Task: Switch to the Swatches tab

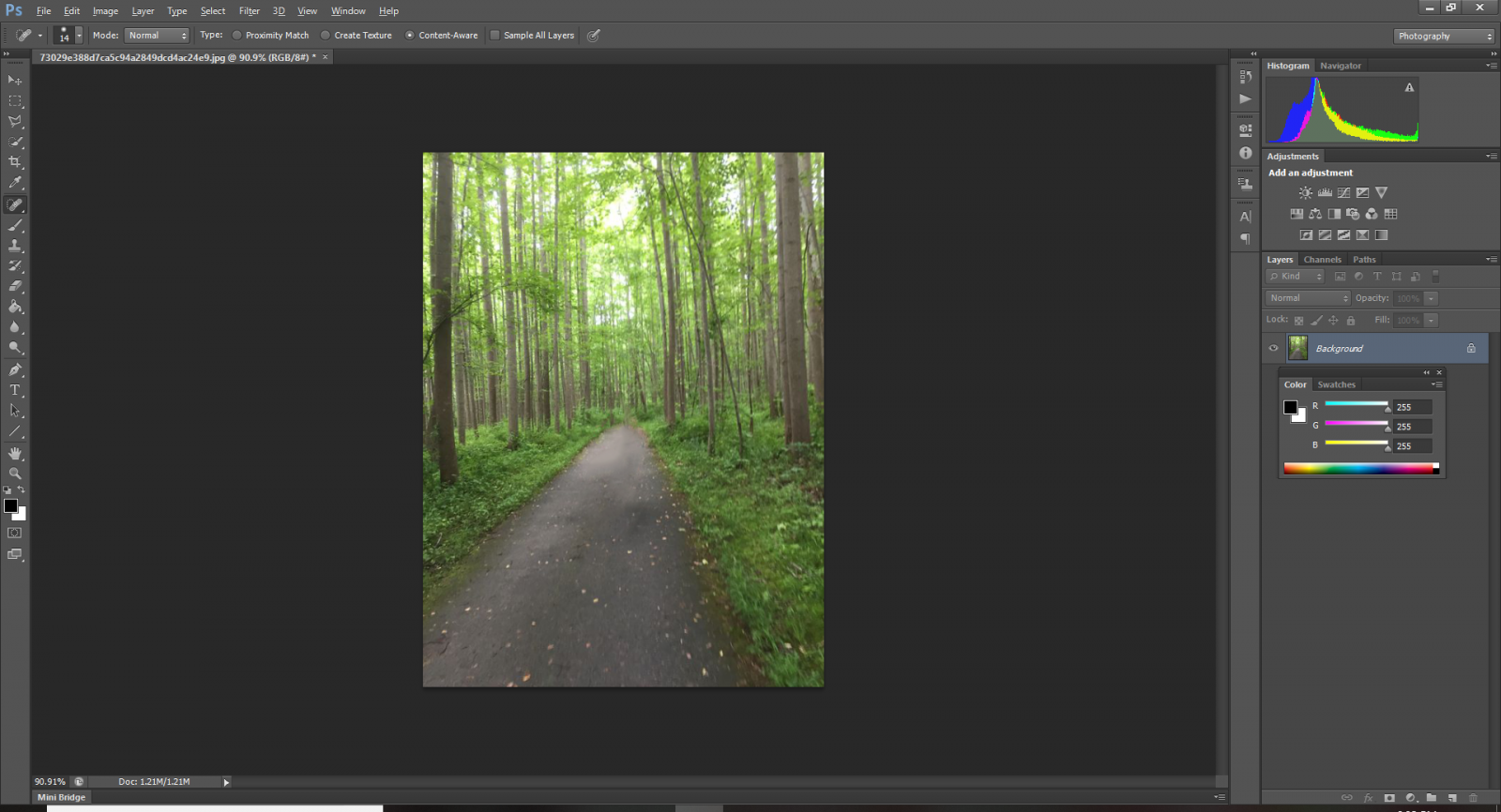Action: pyautogui.click(x=1336, y=384)
